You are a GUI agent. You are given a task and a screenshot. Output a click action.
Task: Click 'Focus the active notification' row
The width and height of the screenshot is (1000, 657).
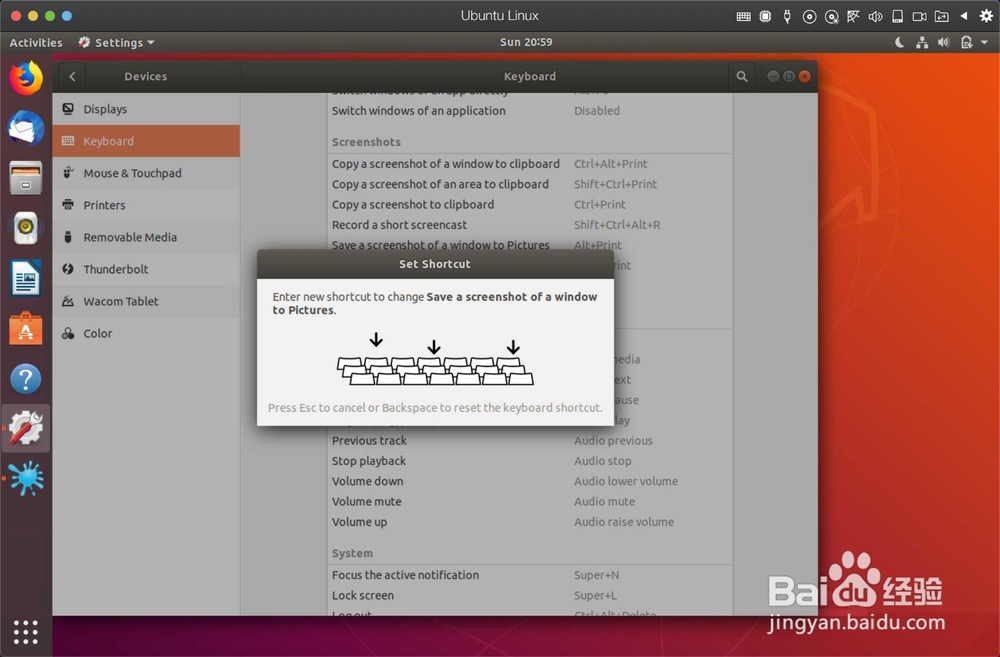point(530,575)
